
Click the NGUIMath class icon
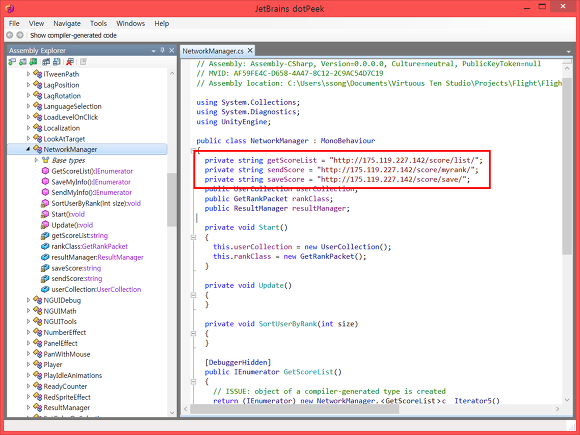[x=37, y=311]
